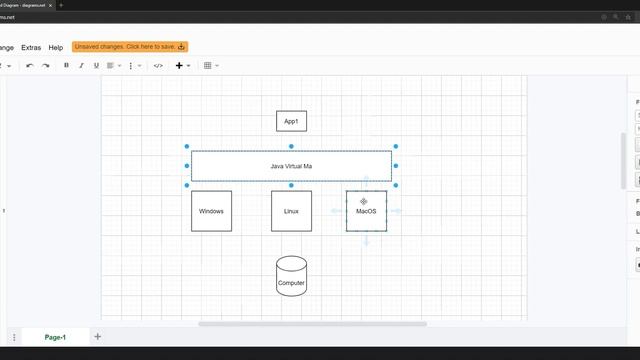Select the Windows box

[x=211, y=211]
